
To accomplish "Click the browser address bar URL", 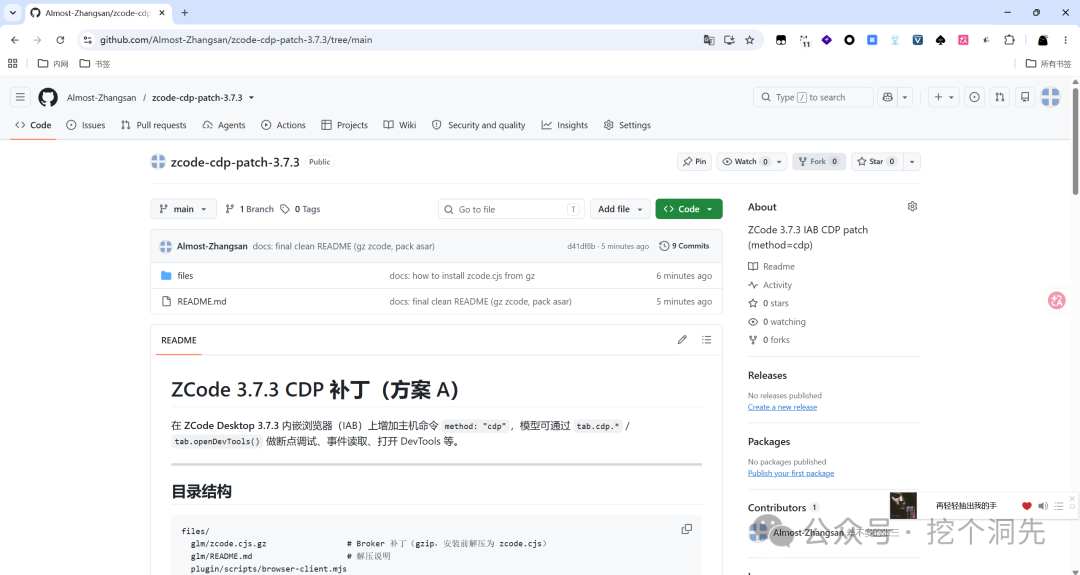I will point(236,40).
